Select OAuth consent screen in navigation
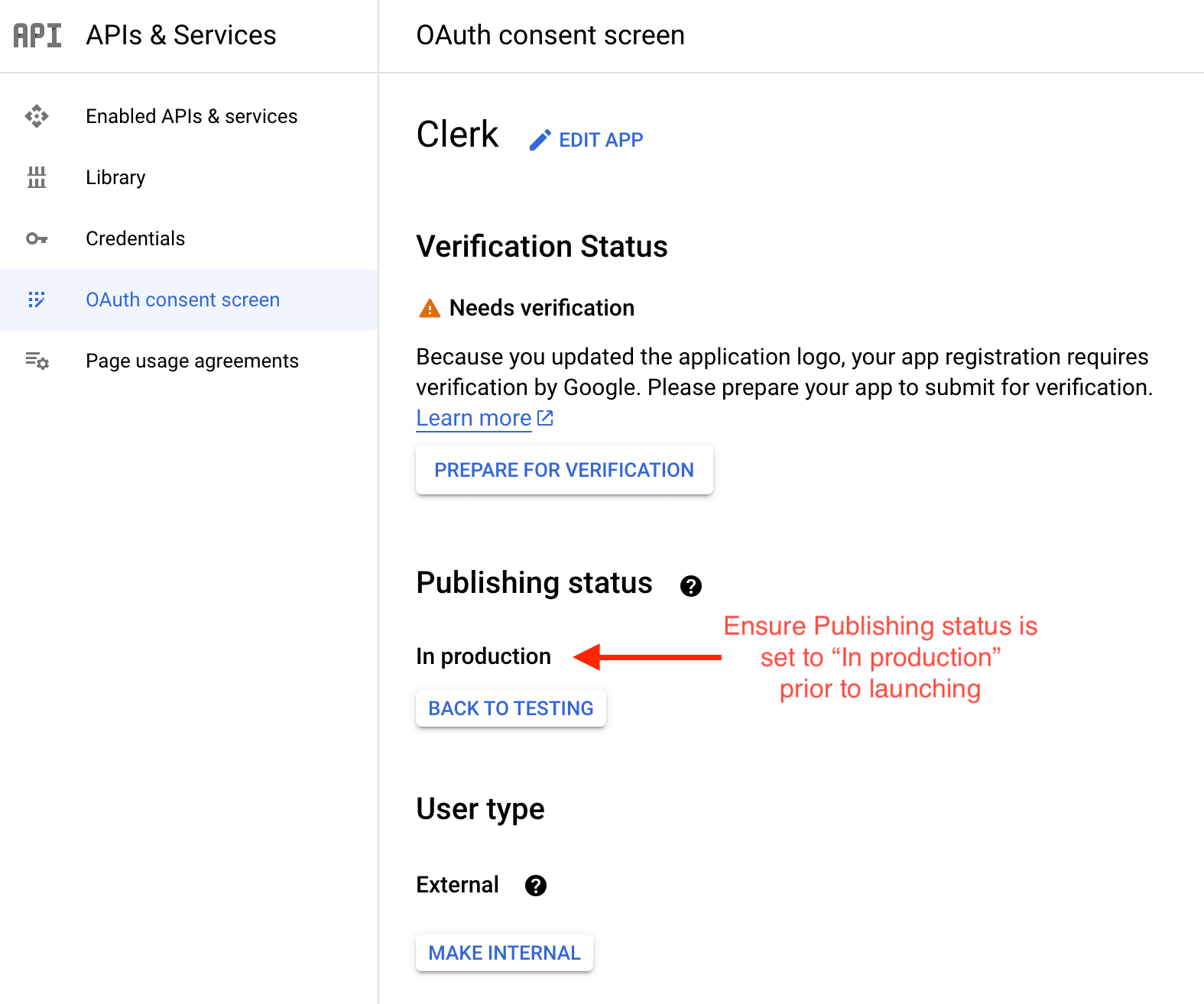 click(x=182, y=300)
